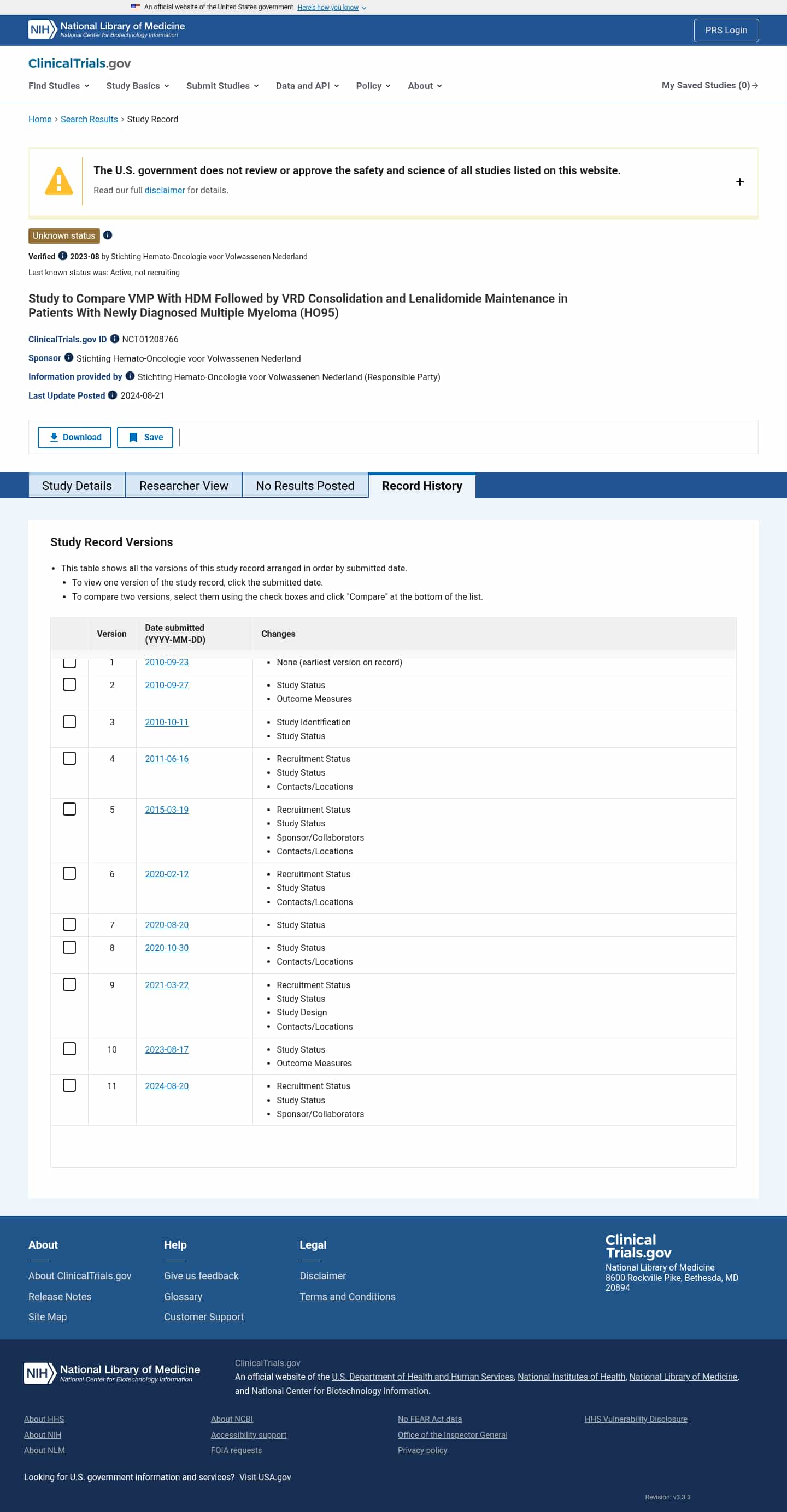This screenshot has width=787, height=1512.
Task: Open HHS Vulnerability Disclosure link
Action: point(636,1419)
